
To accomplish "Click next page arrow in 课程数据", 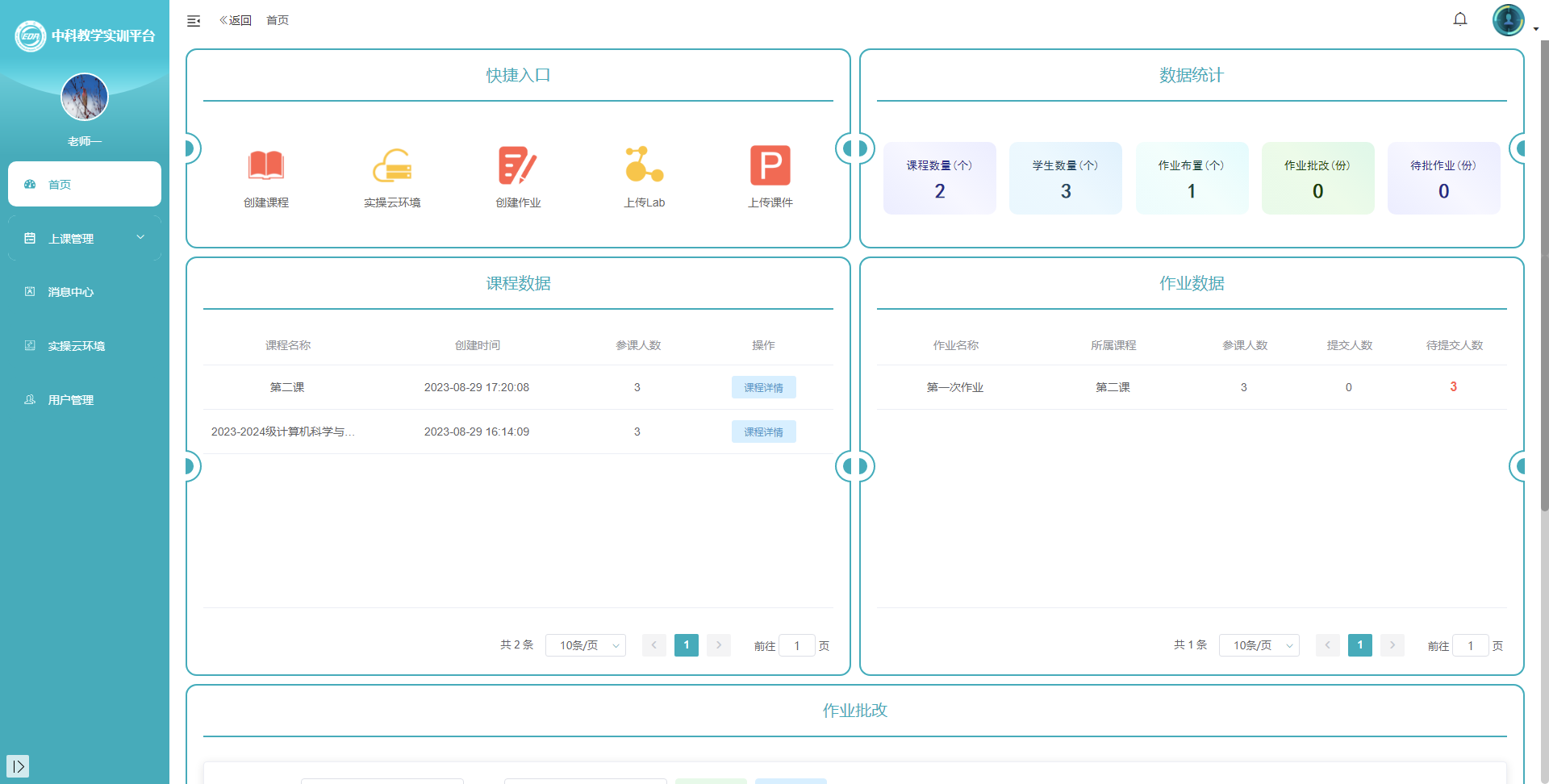I will point(719,645).
